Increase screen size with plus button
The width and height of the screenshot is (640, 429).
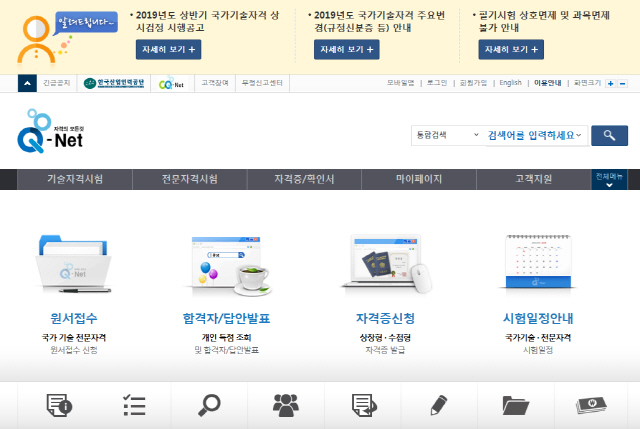(611, 83)
